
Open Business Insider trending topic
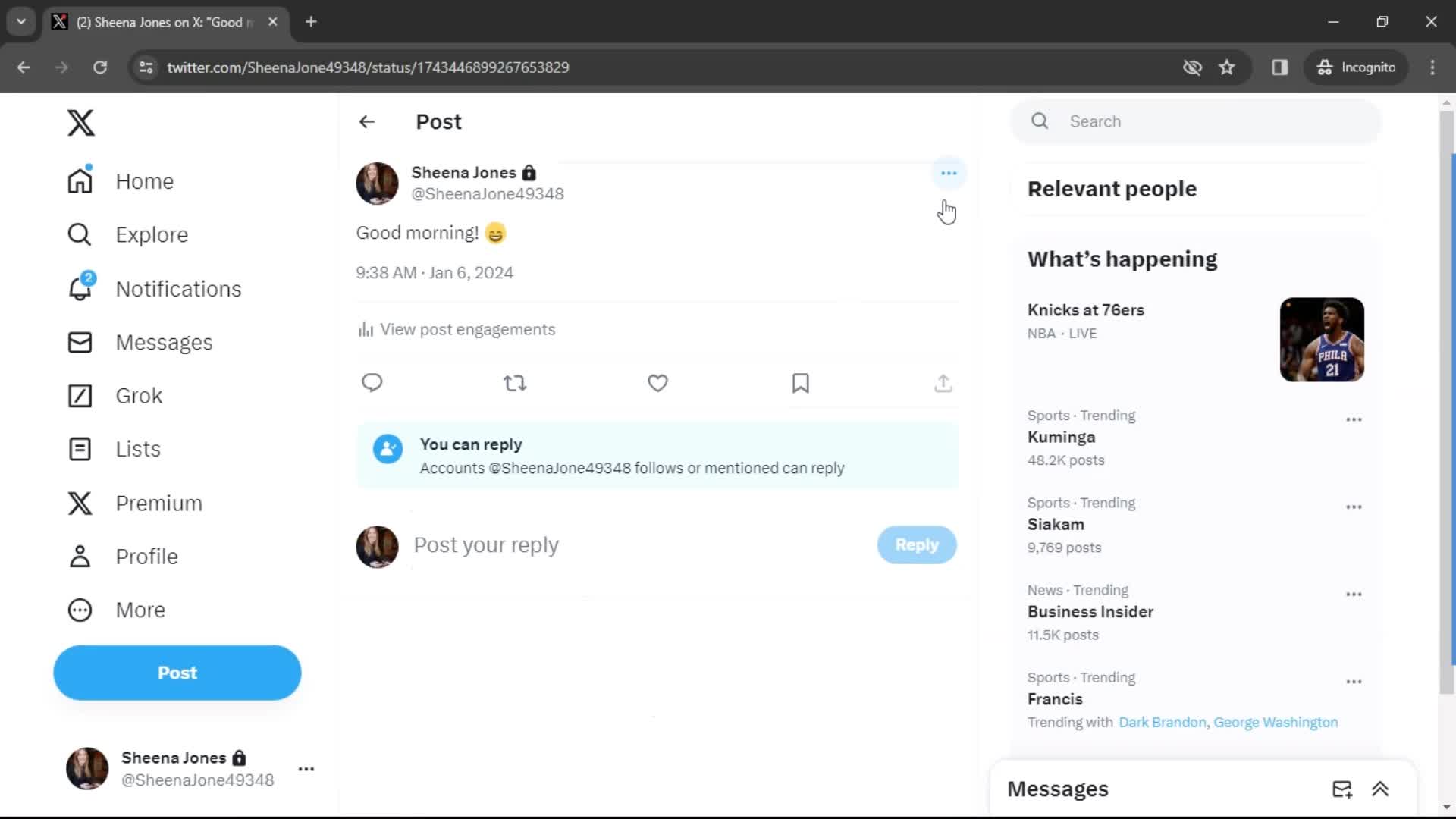tap(1090, 612)
